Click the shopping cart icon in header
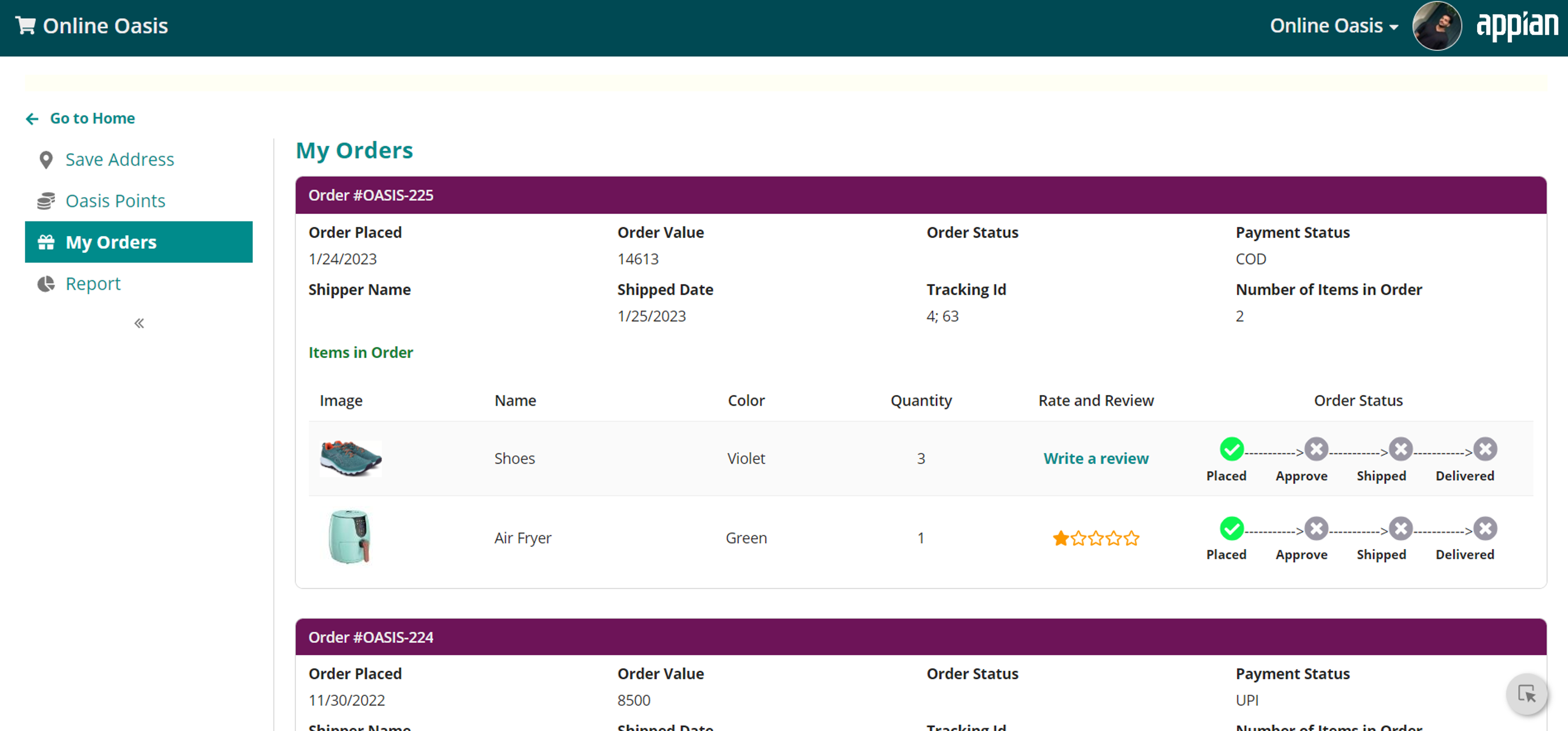Viewport: 1568px width, 731px height. pyautogui.click(x=25, y=26)
